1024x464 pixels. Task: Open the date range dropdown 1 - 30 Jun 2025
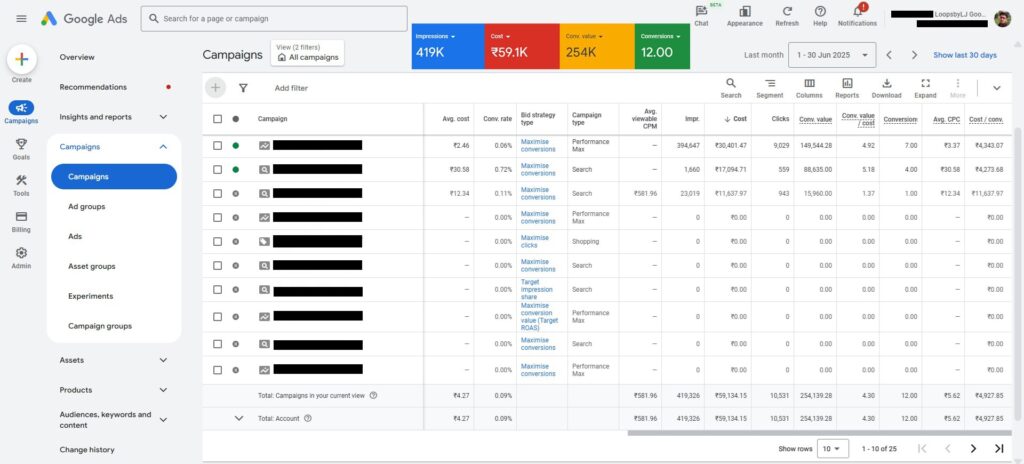[831, 55]
